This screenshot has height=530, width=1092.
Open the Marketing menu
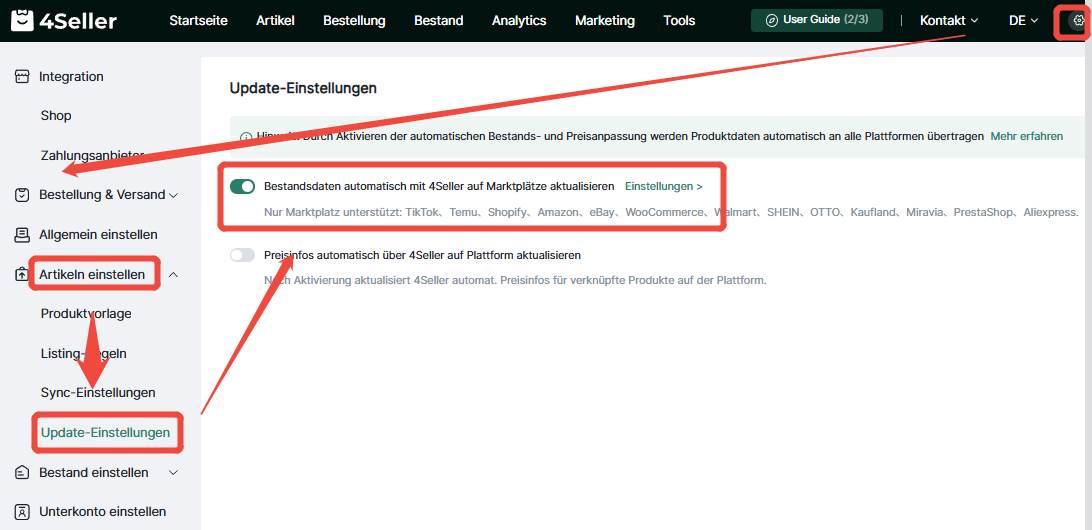pos(604,21)
